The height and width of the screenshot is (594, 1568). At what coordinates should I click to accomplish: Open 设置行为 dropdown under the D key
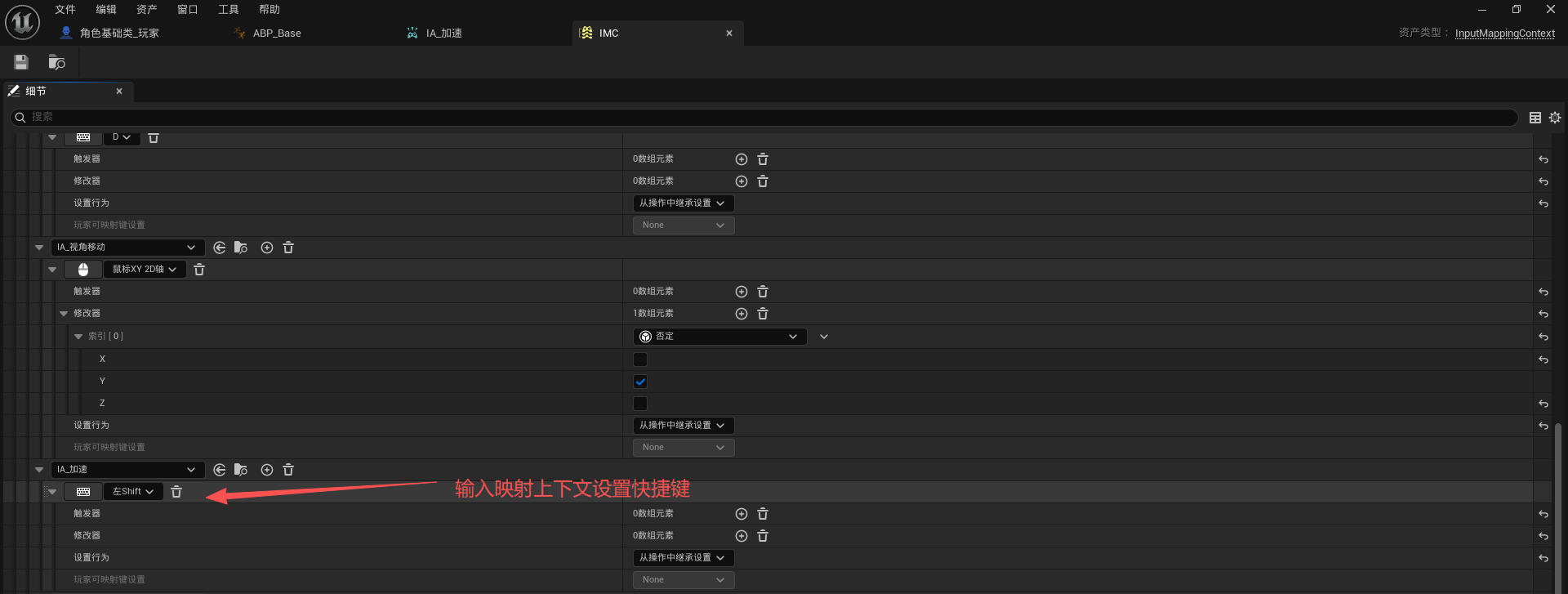[684, 203]
